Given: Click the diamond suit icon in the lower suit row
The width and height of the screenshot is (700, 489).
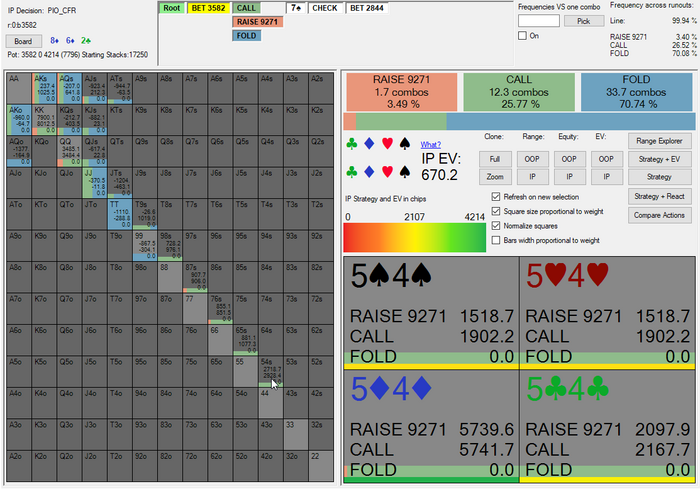Looking at the screenshot, I should [x=369, y=172].
